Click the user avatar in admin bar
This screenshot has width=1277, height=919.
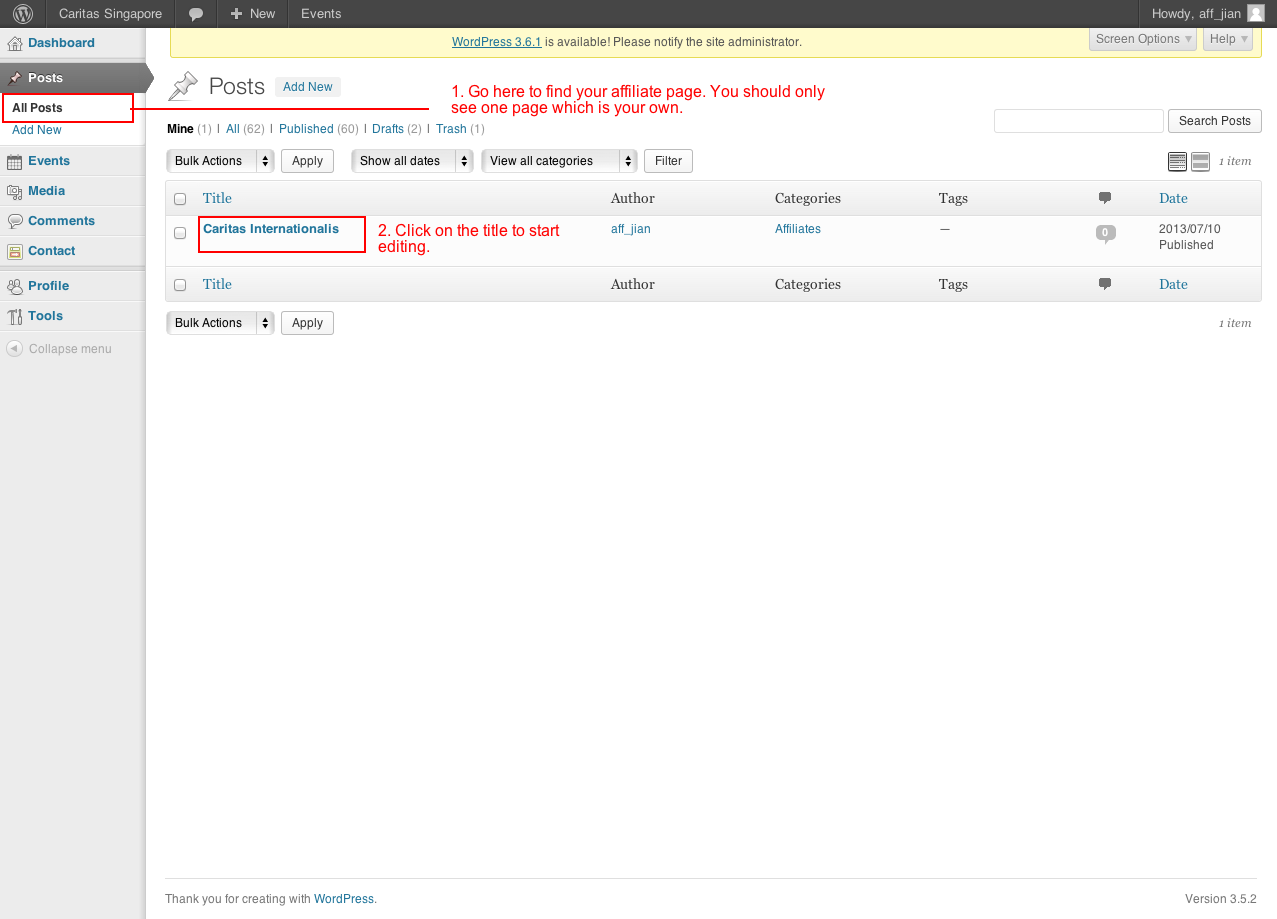(x=1256, y=14)
